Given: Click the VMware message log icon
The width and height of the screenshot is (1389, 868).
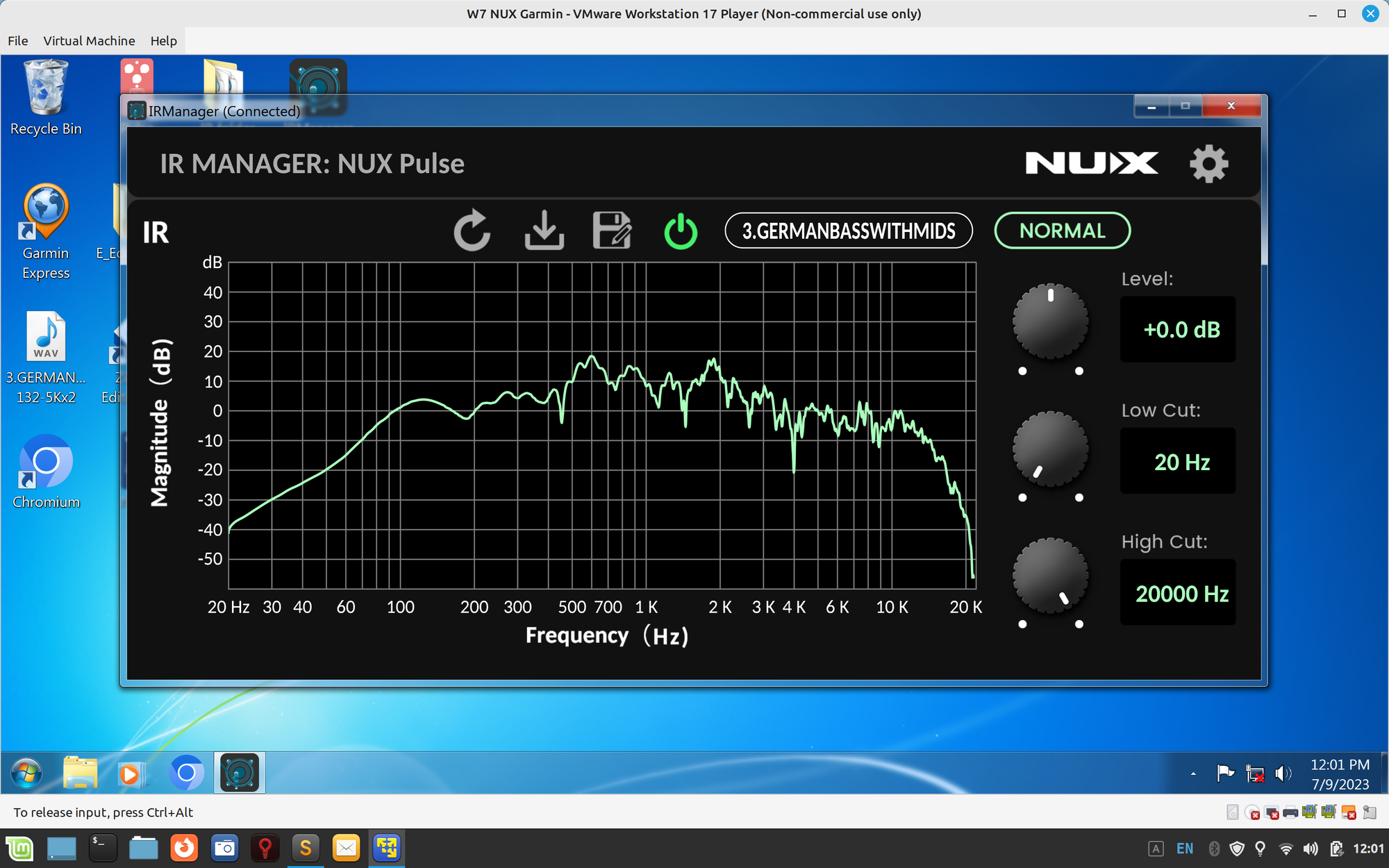Looking at the screenshot, I should (x=1370, y=812).
